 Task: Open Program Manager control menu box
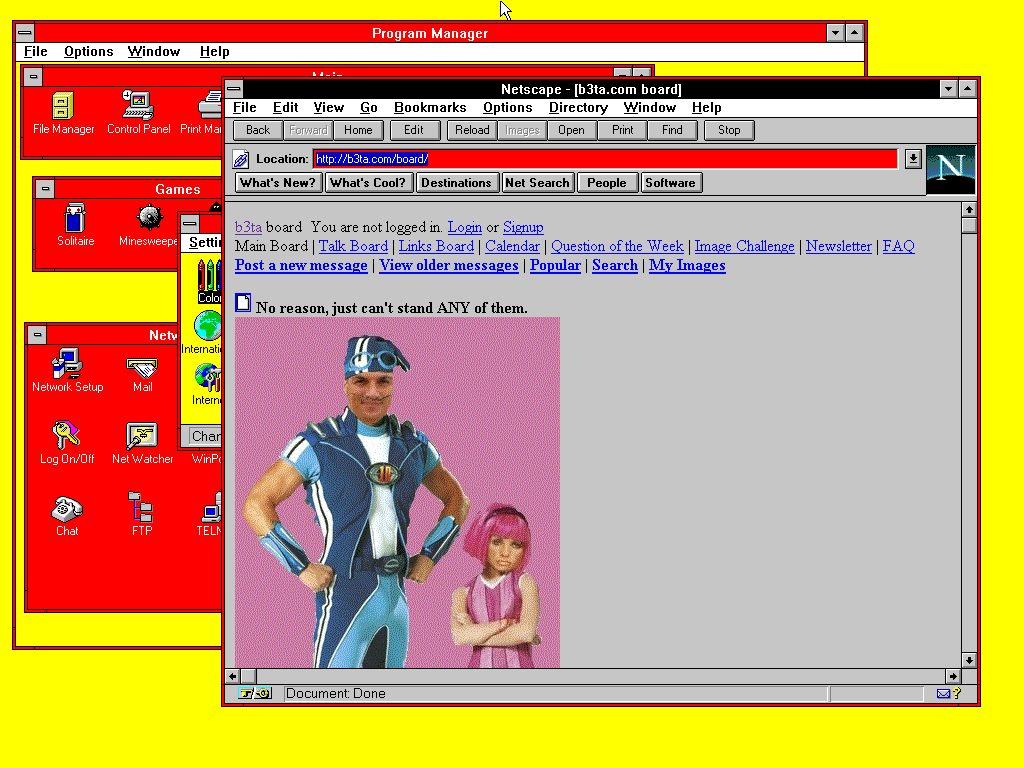point(25,33)
